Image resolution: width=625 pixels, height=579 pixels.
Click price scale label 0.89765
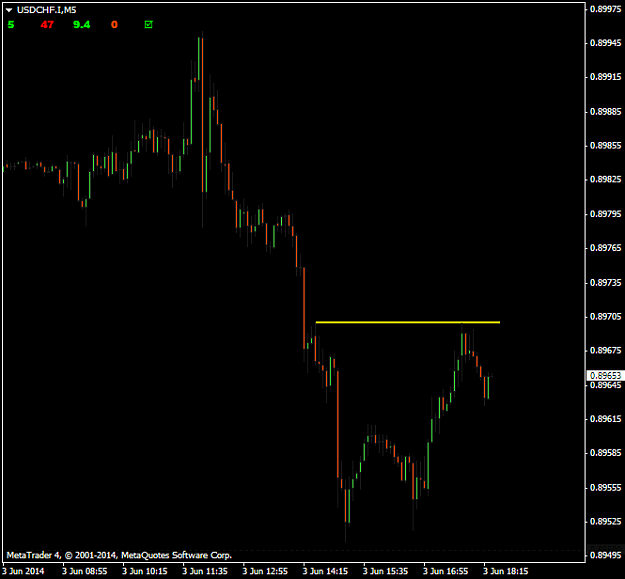point(605,248)
